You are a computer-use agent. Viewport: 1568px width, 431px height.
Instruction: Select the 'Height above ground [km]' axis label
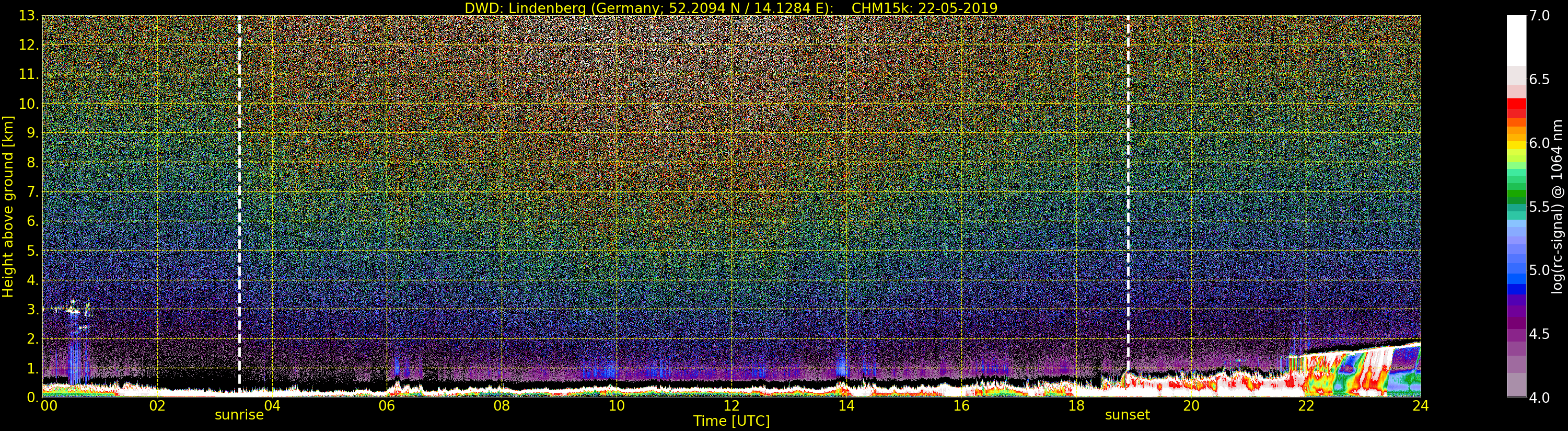[x=8, y=206]
